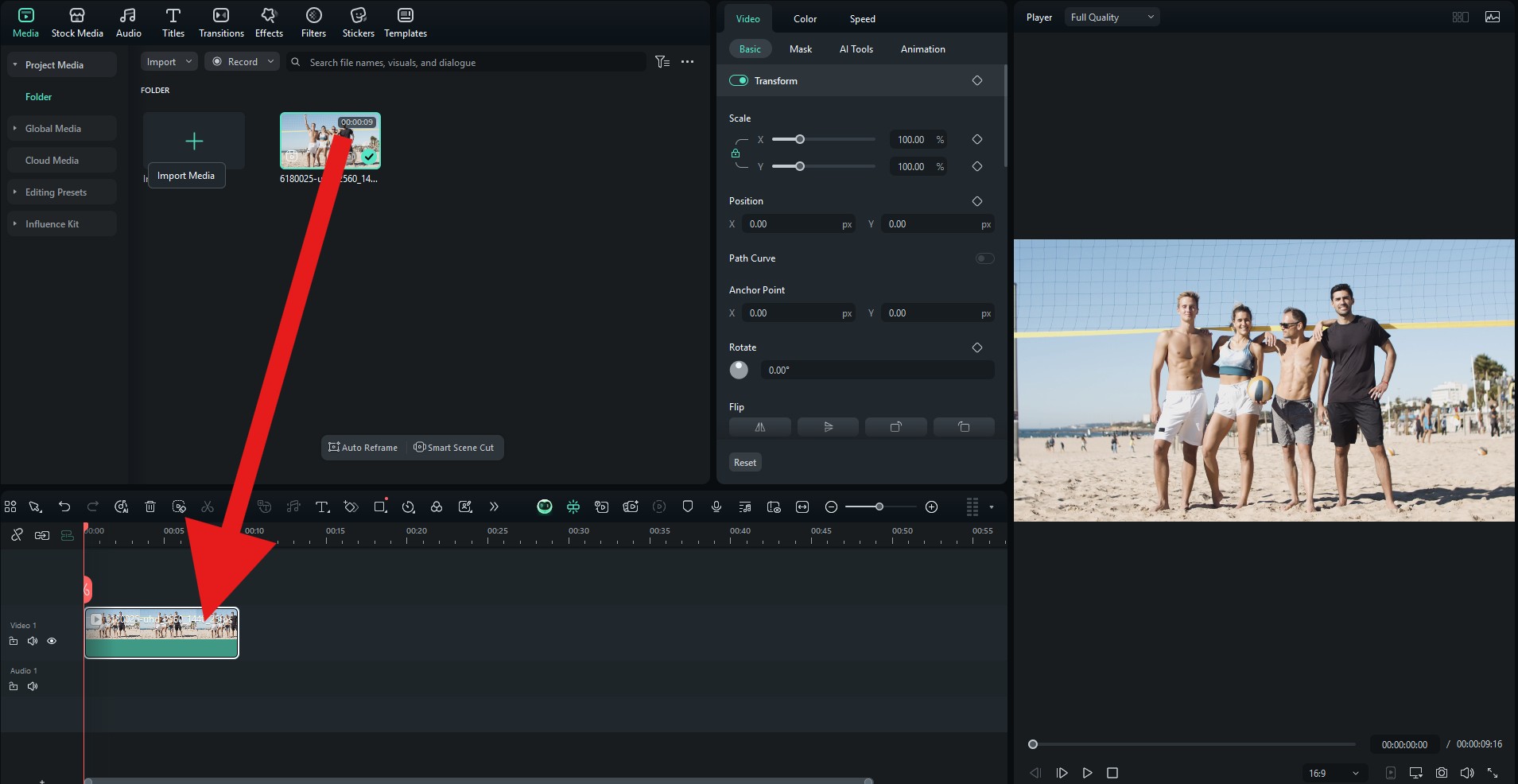Enable the Path Curve switch

coord(984,258)
